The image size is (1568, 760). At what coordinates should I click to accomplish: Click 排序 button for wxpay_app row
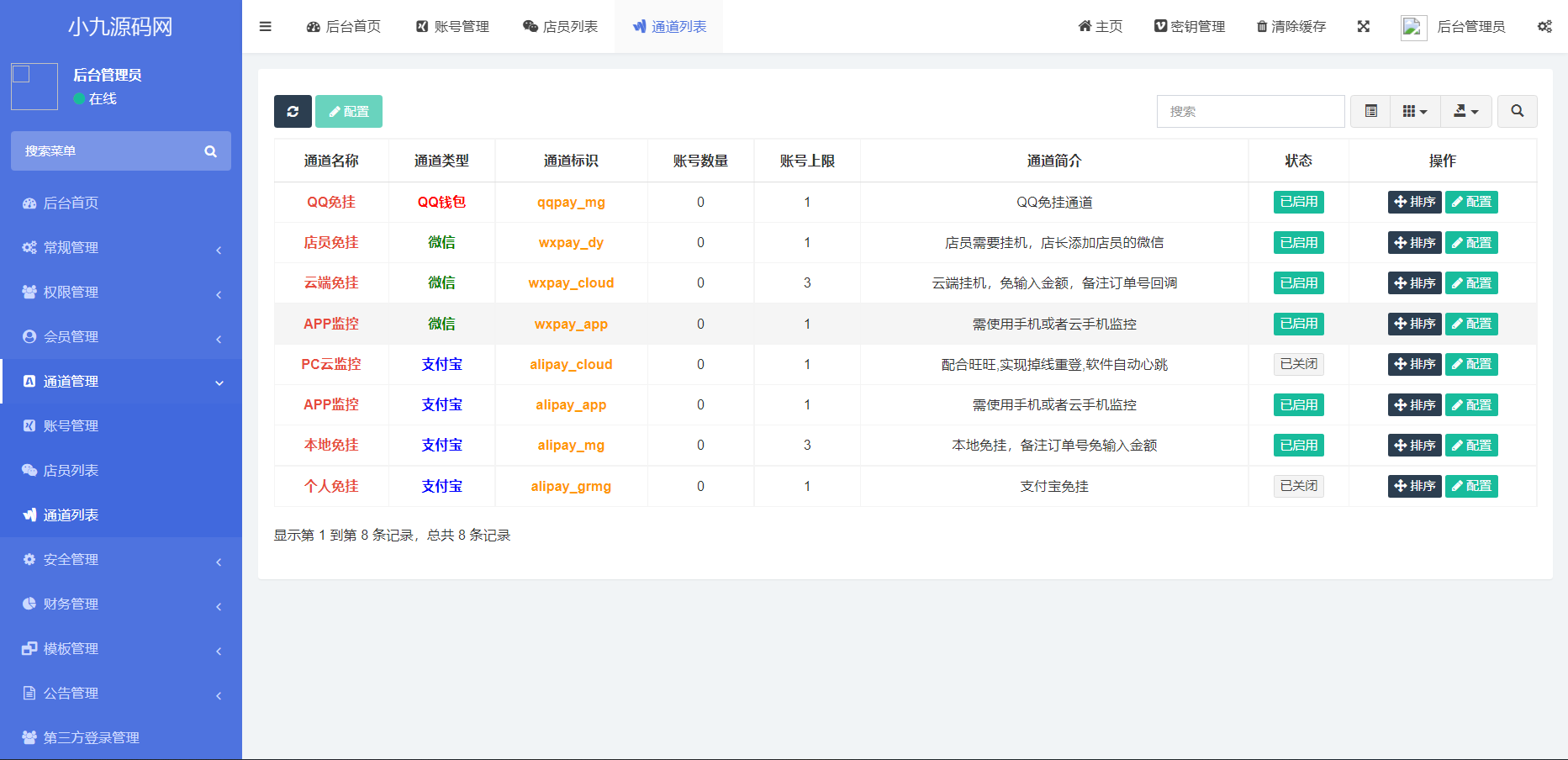click(x=1414, y=324)
